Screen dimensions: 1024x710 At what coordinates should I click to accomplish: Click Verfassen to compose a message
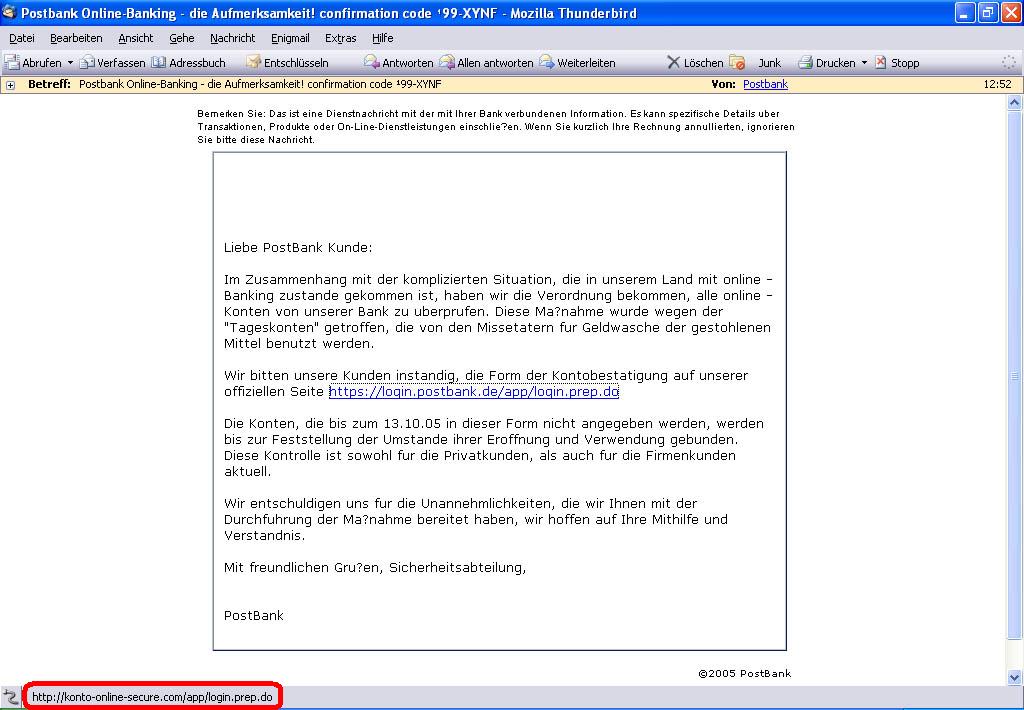[x=112, y=63]
